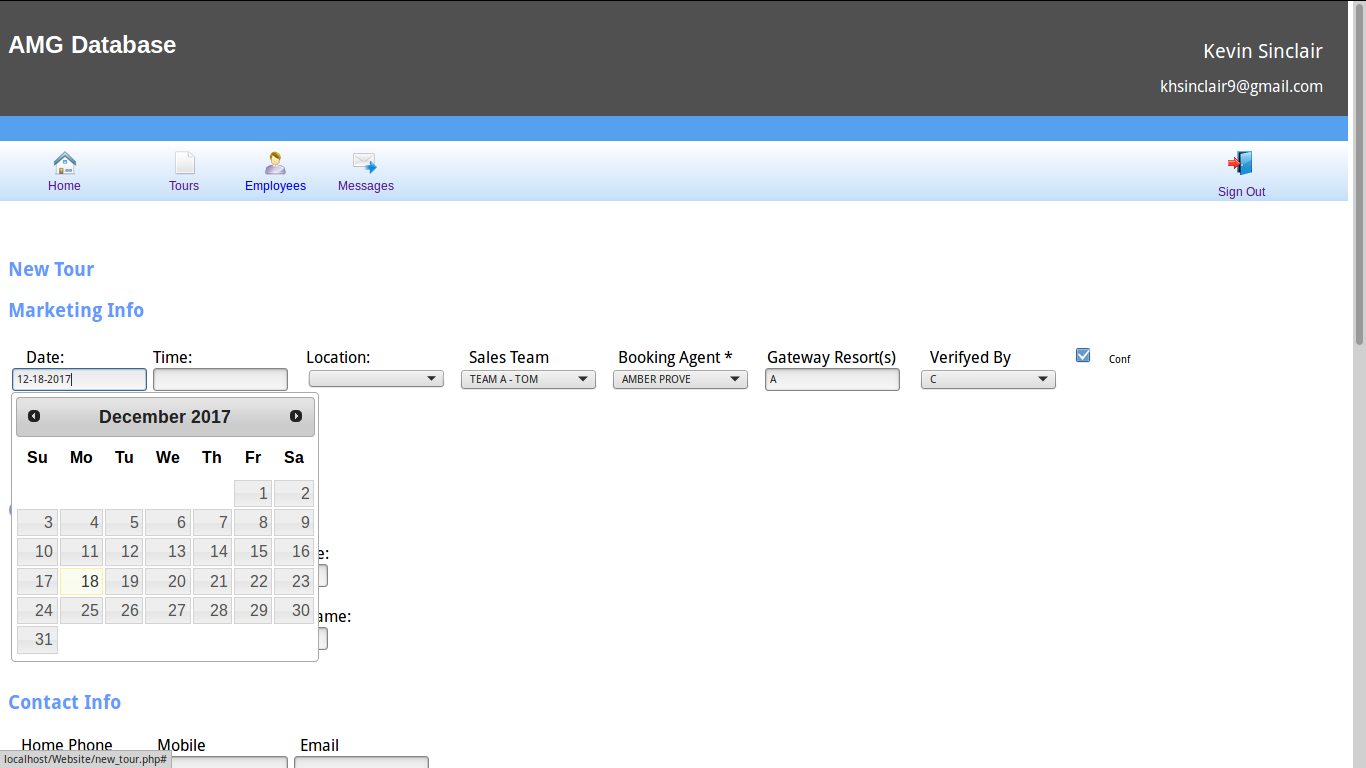Pick December 18 in the date picker
This screenshot has height=768, width=1366.
pos(82,581)
